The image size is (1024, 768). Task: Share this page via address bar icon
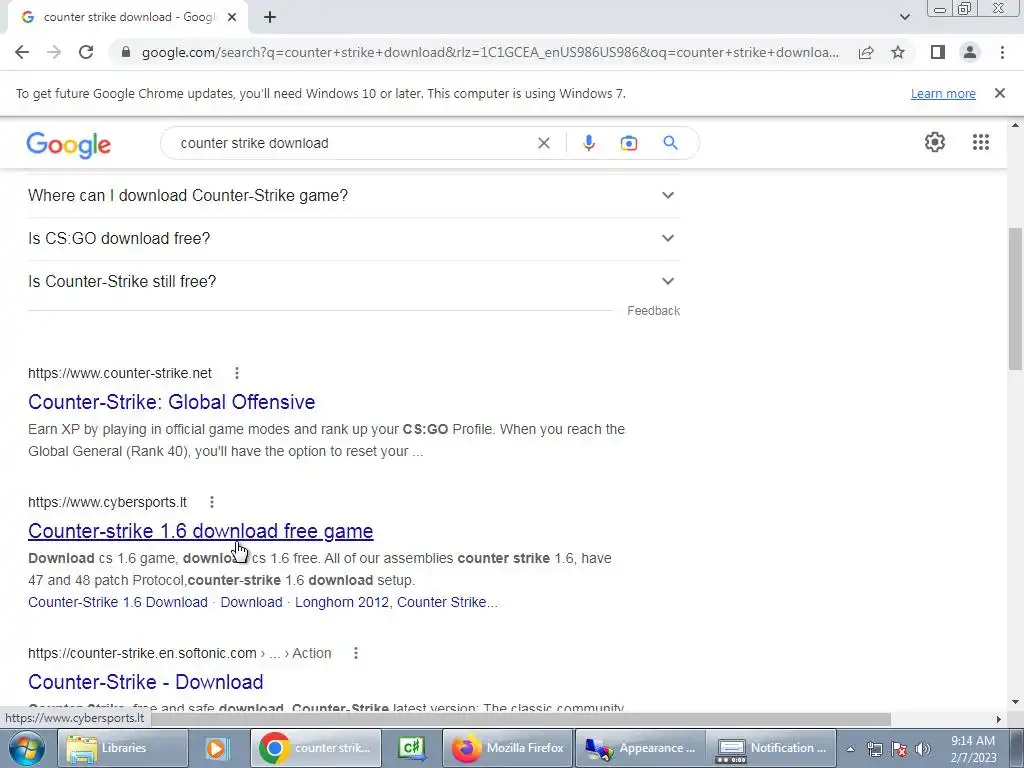point(866,52)
